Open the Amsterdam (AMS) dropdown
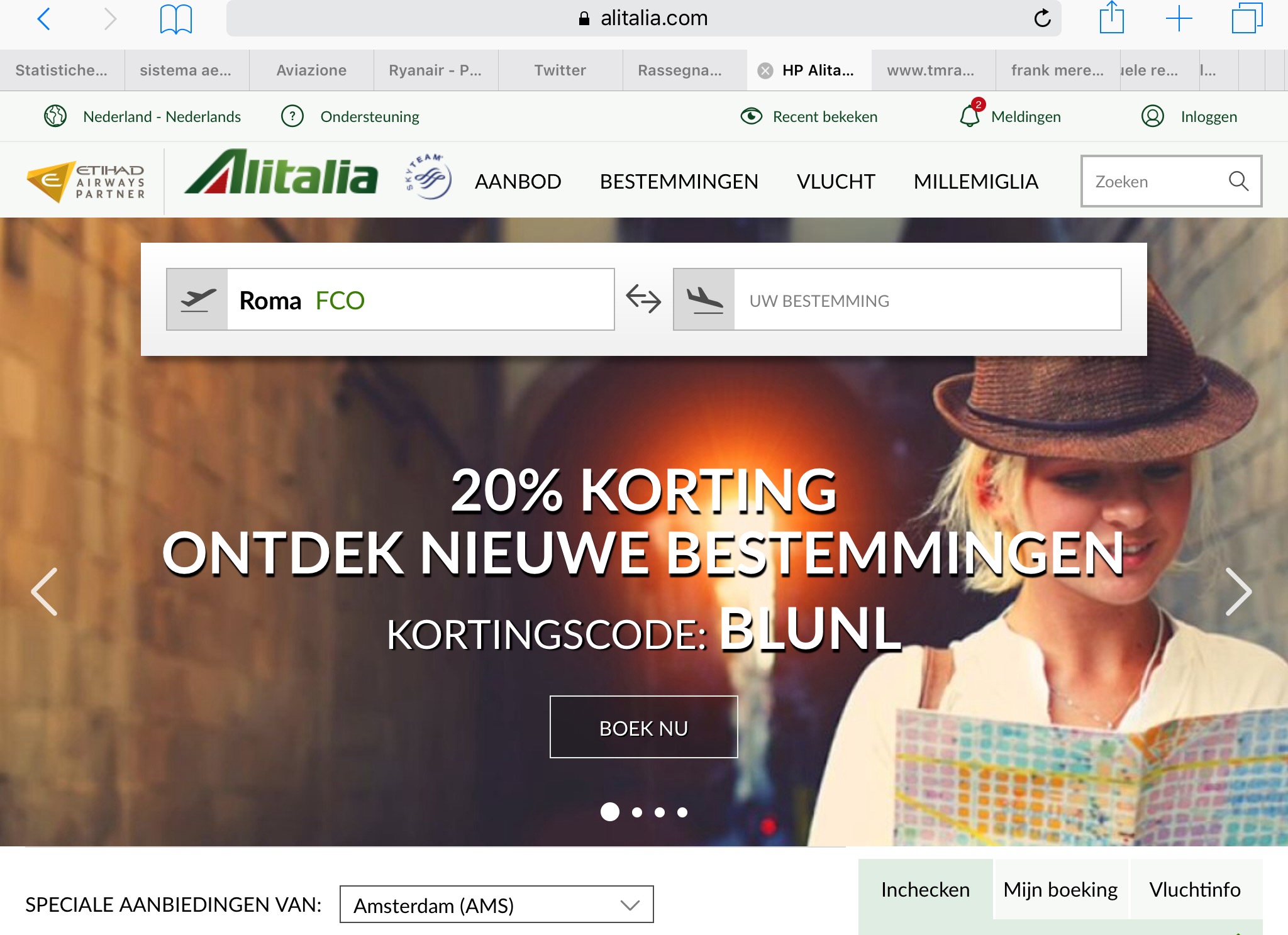 497,904
